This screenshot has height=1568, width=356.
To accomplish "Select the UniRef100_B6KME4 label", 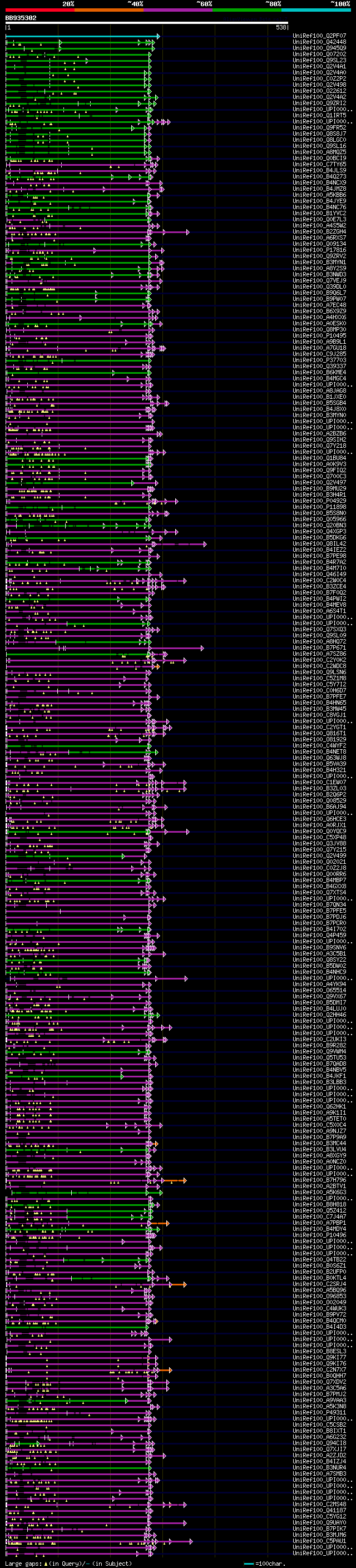I will [319, 373].
